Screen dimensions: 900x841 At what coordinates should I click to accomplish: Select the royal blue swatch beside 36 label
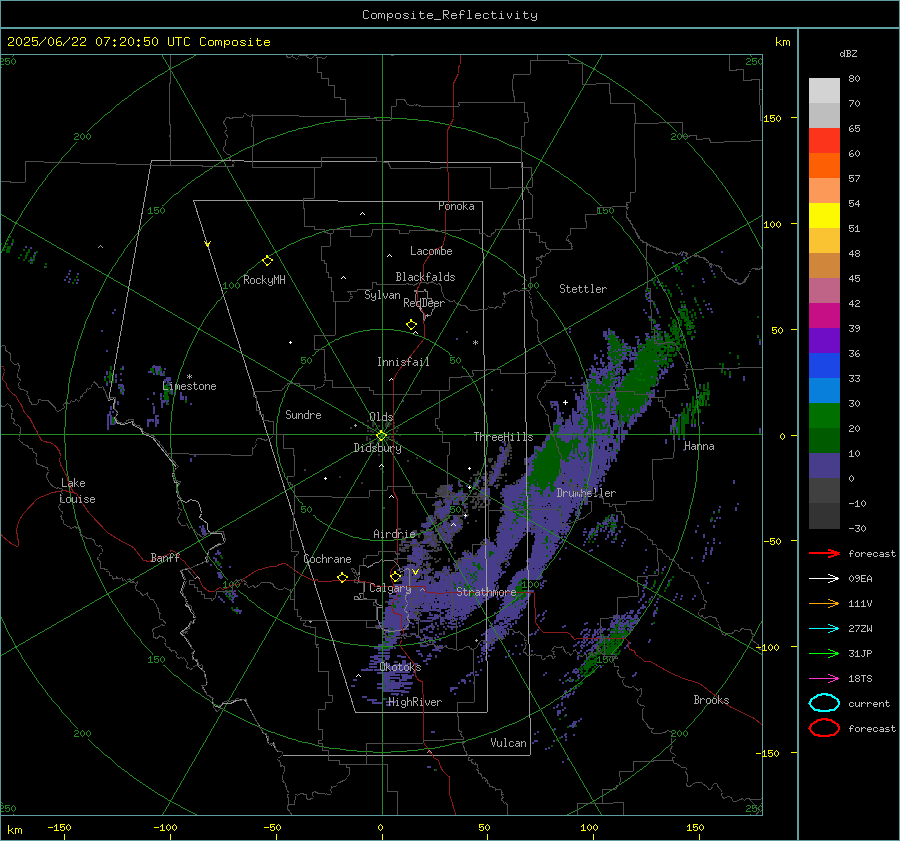click(x=824, y=366)
